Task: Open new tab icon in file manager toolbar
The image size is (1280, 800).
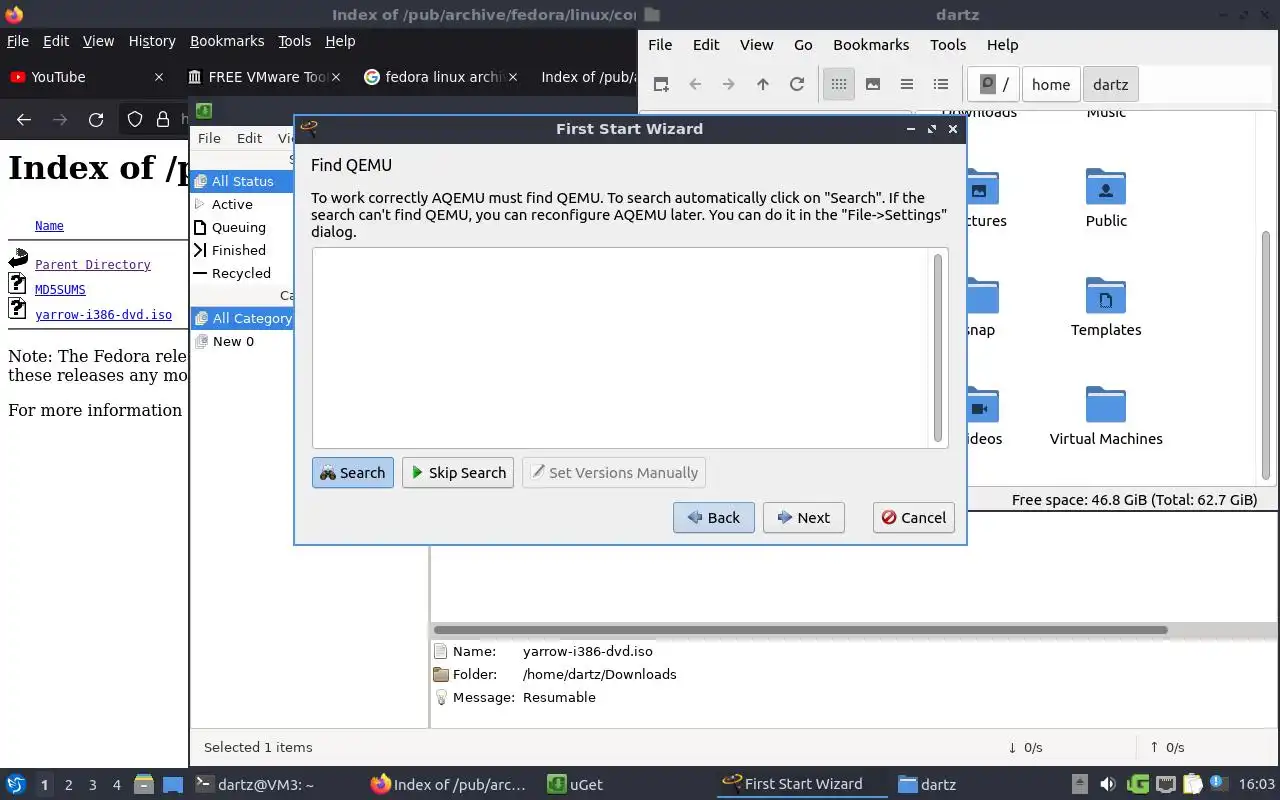Action: tap(661, 85)
